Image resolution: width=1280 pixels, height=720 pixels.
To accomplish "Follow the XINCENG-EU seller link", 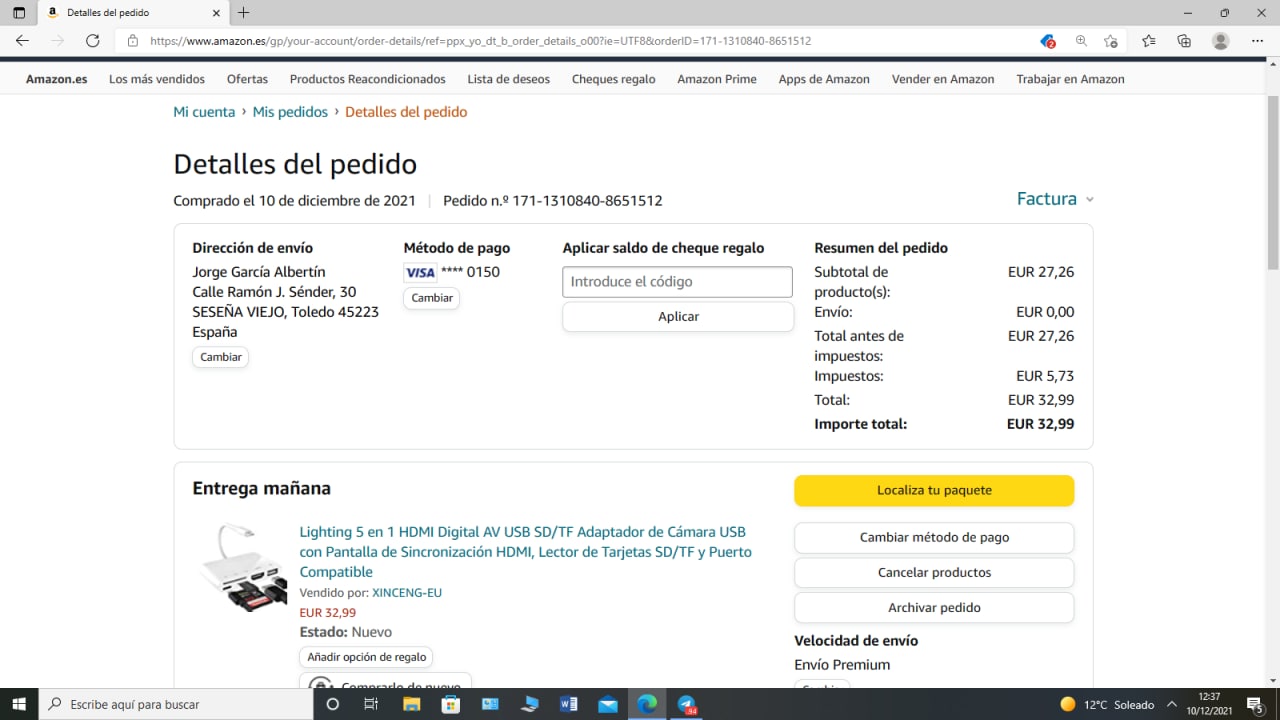I will (407, 593).
